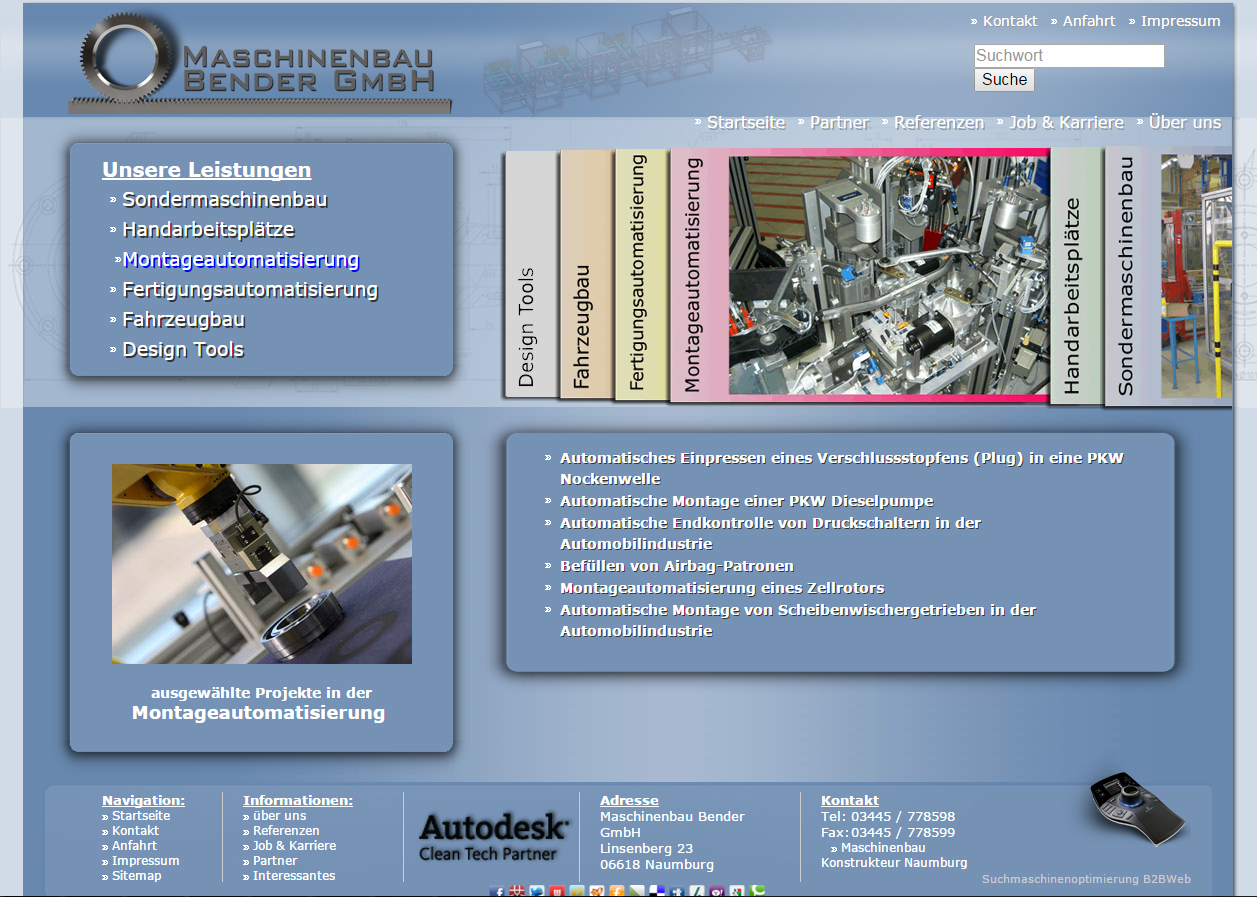Screen dimensions: 1257x897
Task: Open the Suchmaschinenoptimierung B2BWeb link
Action: click(x=1086, y=880)
